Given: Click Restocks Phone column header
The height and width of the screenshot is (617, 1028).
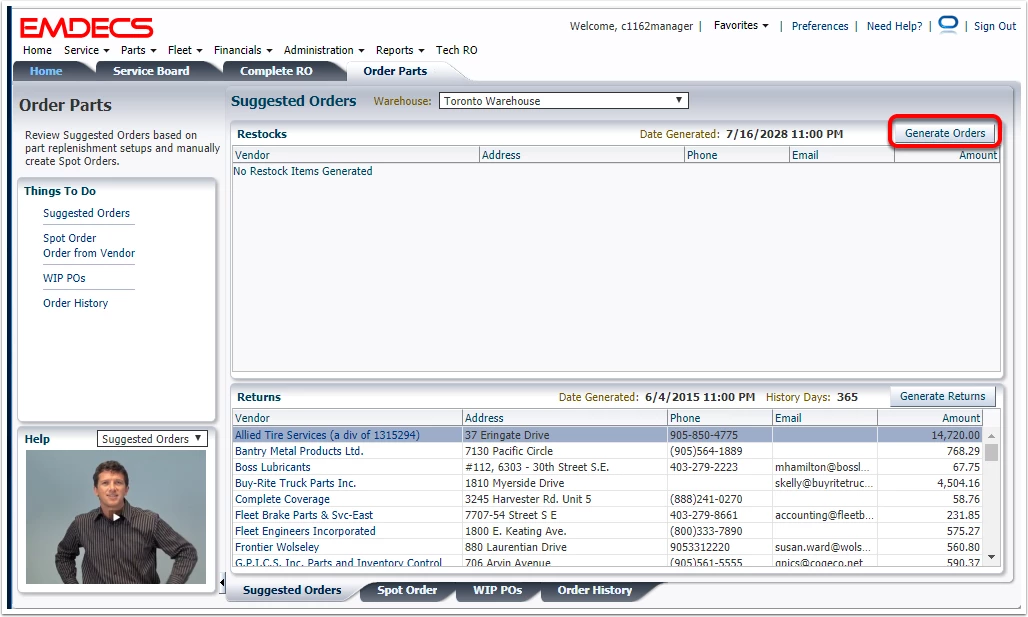Looking at the screenshot, I should (737, 155).
